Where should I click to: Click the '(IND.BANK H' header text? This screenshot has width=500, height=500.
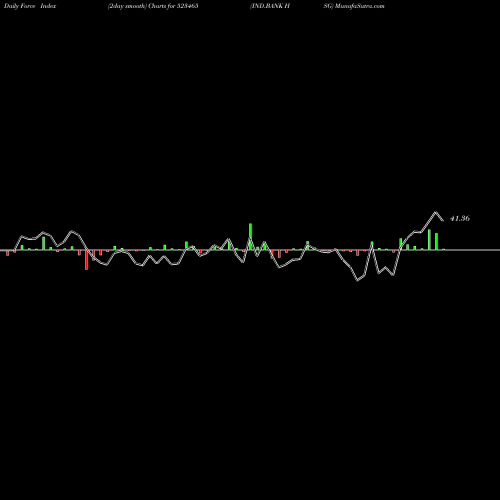pyautogui.click(x=270, y=6)
